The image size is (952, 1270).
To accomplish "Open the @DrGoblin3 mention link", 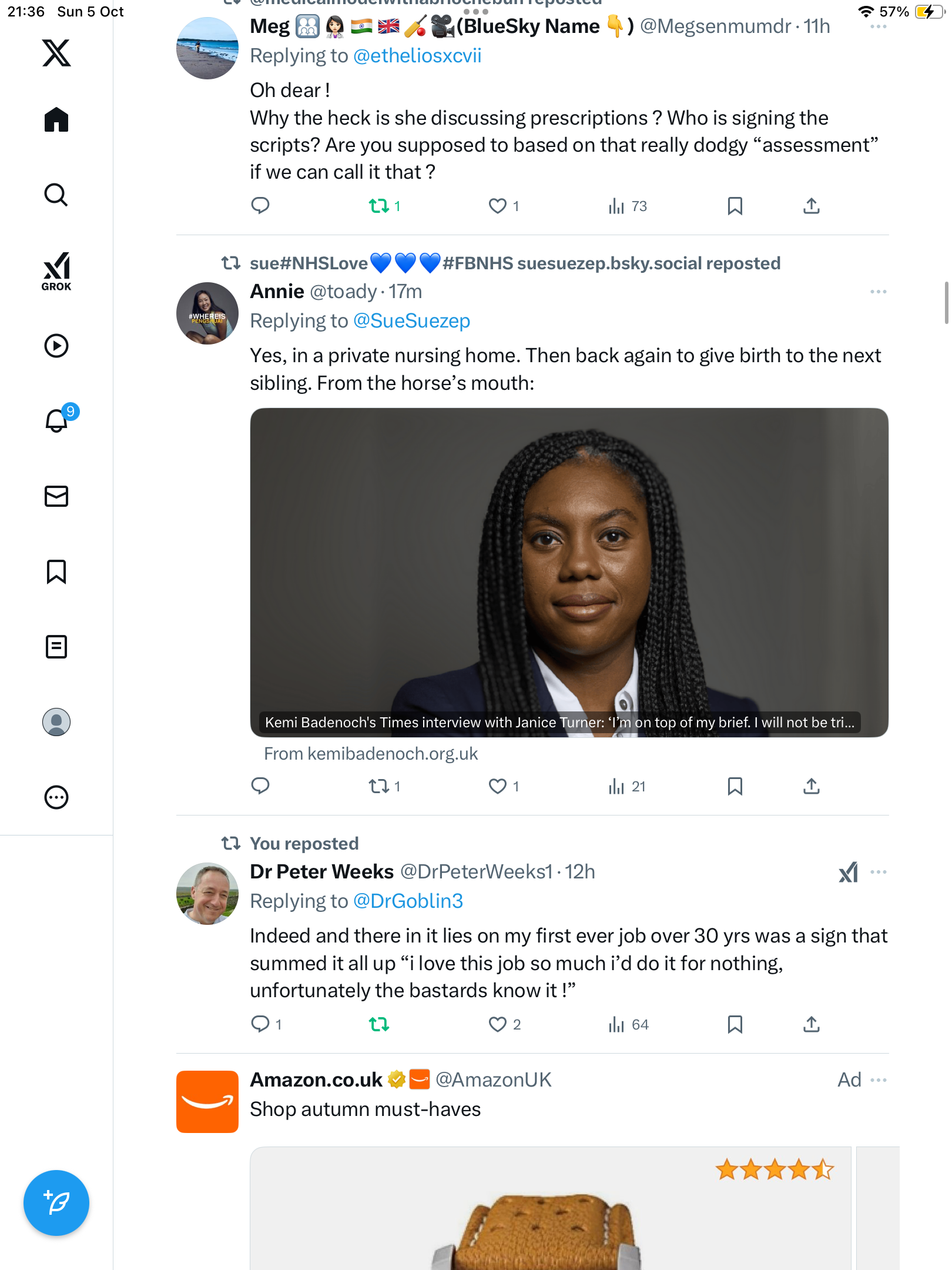I will 408,901.
